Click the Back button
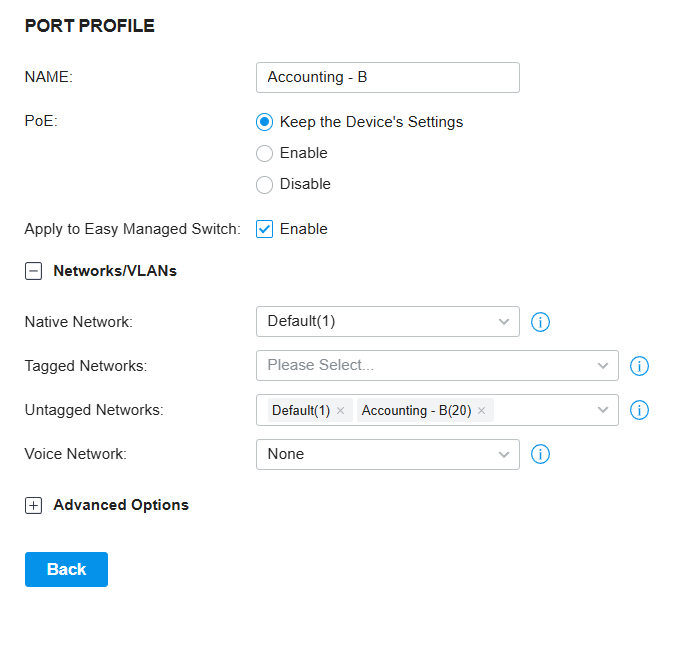 pyautogui.click(x=66, y=569)
